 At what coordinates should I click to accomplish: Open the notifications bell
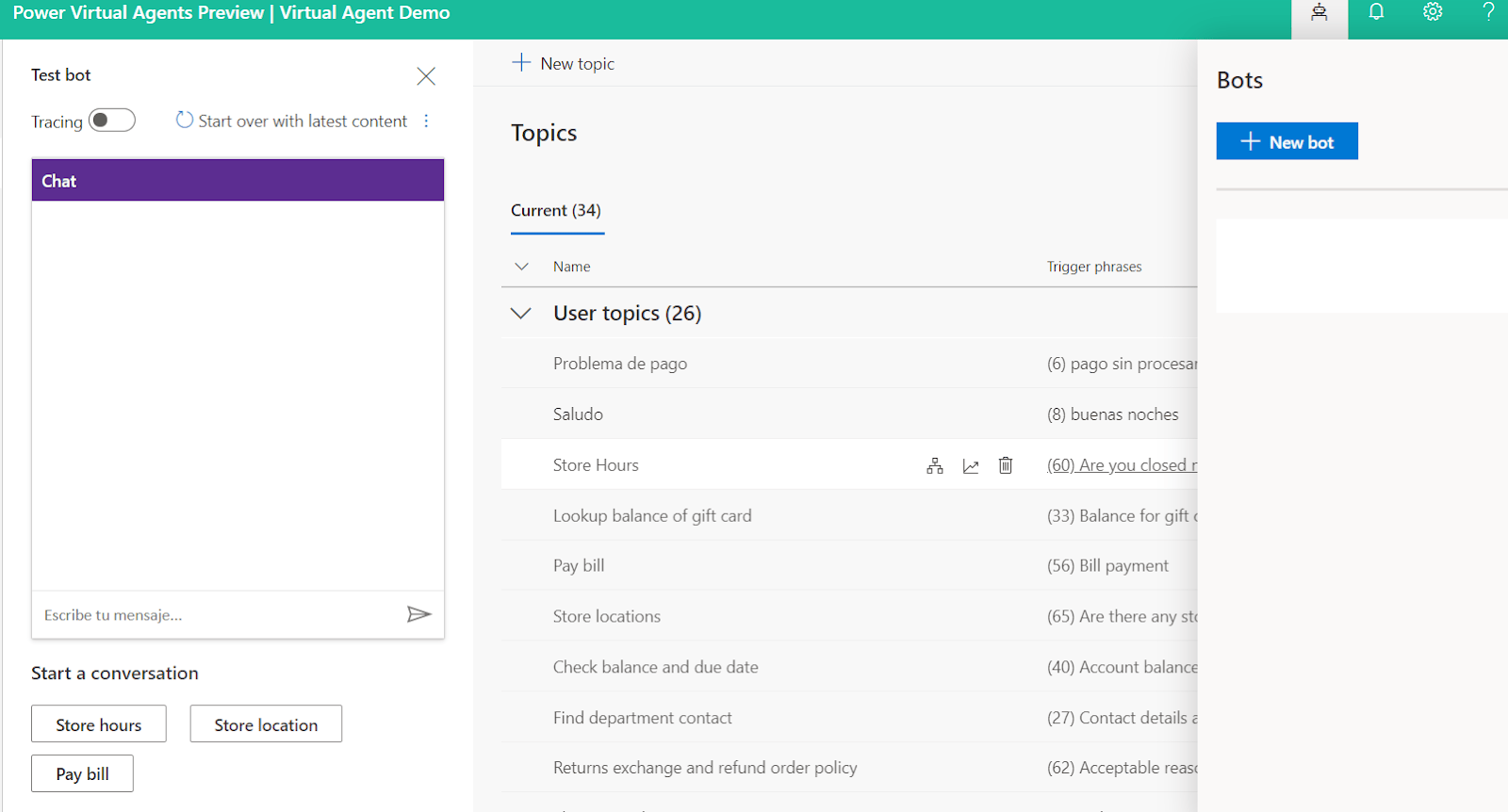point(1376,12)
